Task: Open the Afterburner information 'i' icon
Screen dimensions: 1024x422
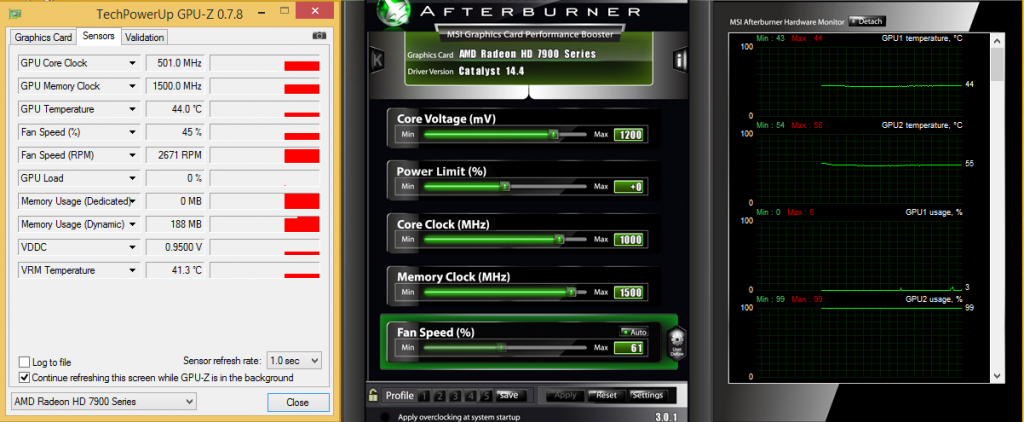Action: (x=679, y=60)
